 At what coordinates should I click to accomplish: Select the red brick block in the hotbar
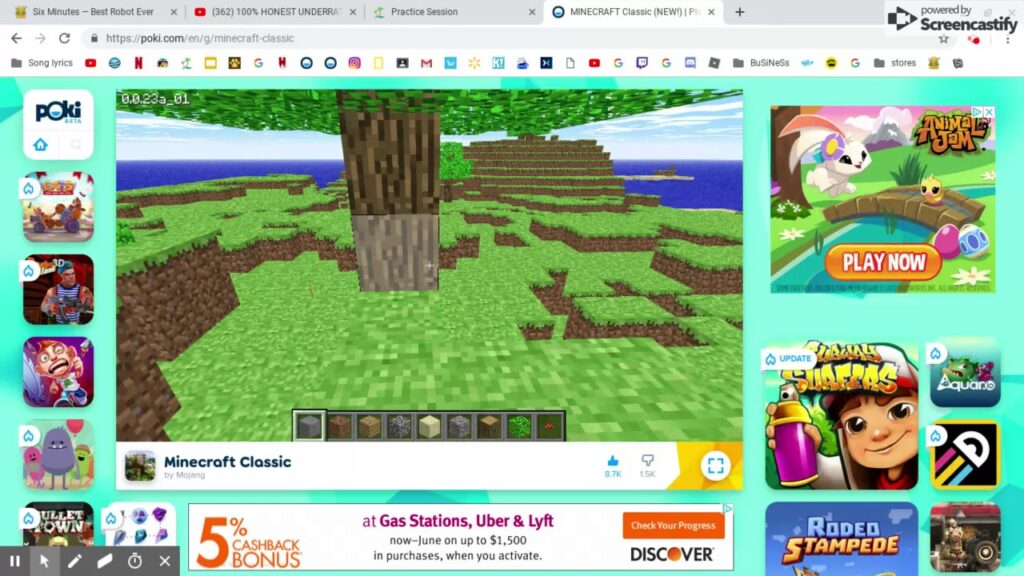(x=339, y=426)
